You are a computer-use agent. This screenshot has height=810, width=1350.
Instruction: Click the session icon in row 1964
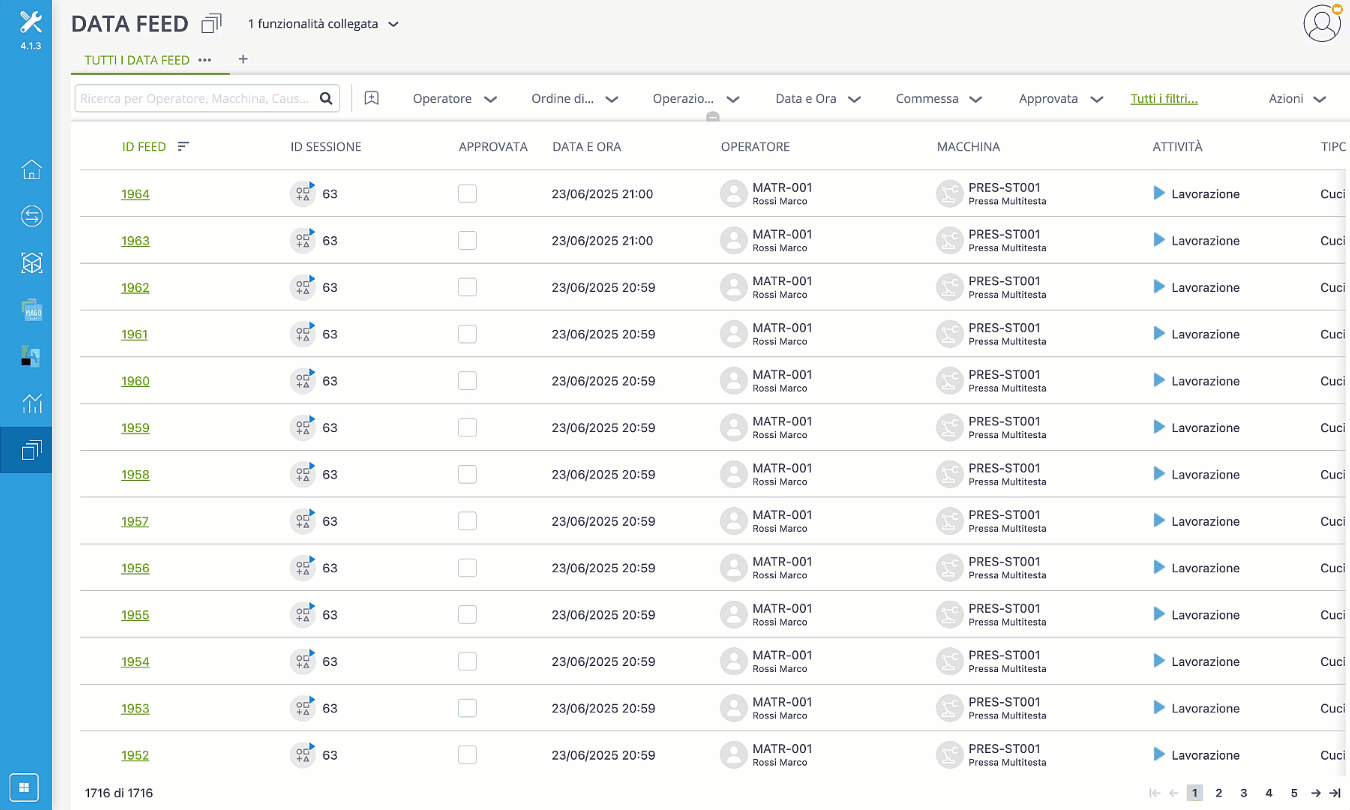pos(302,194)
